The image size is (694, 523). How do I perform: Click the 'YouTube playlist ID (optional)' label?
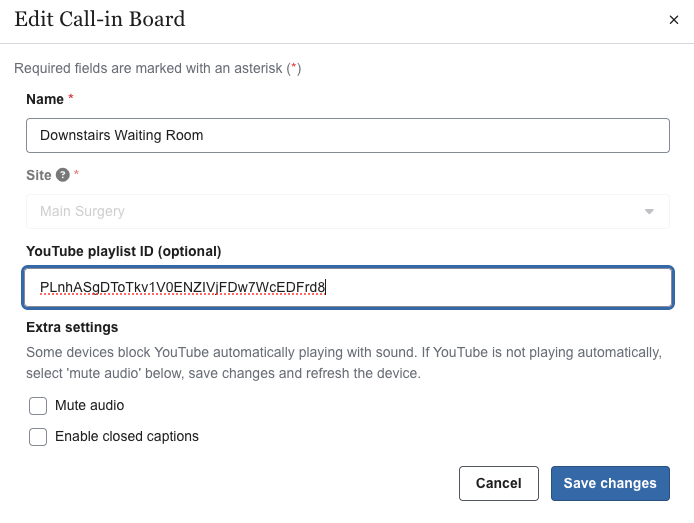(123, 251)
